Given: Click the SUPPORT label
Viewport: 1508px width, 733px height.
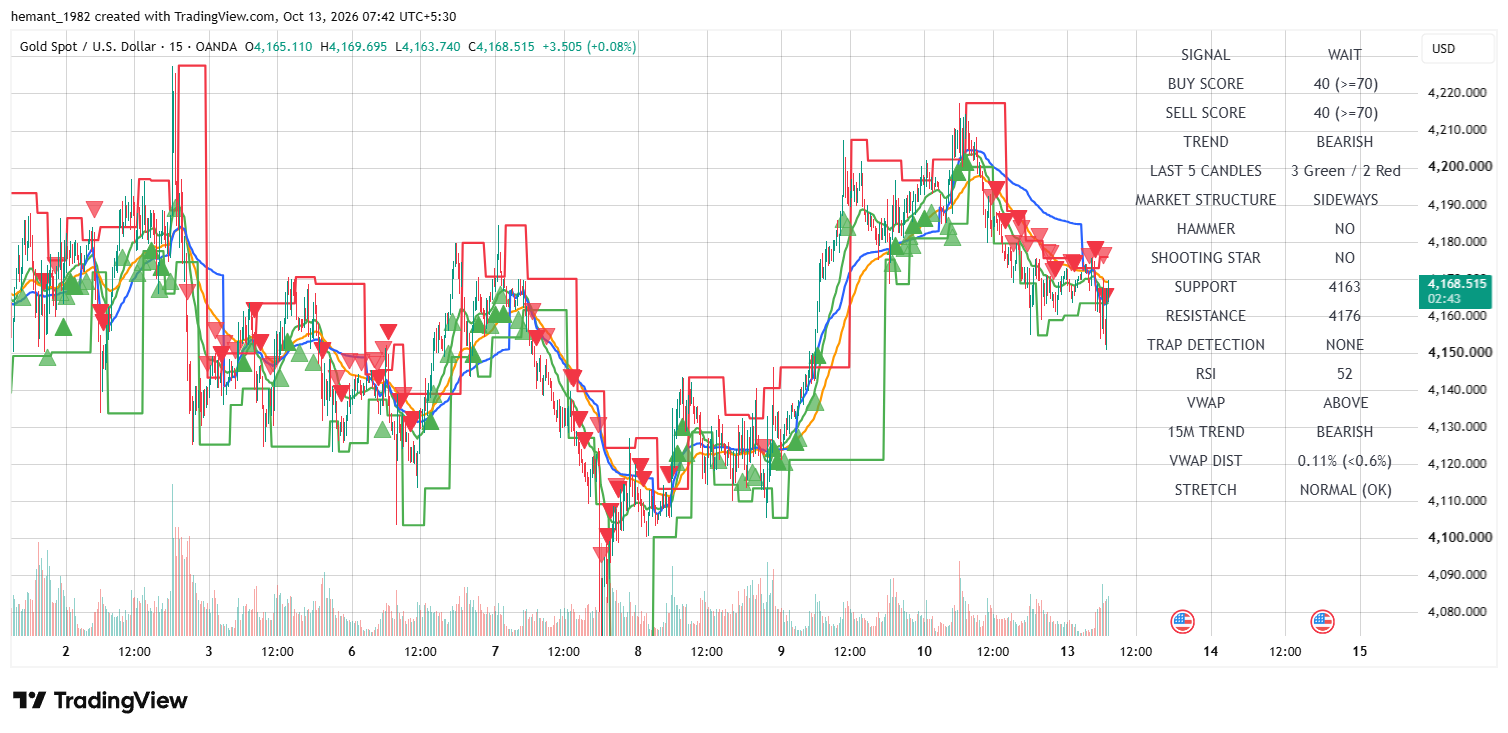Looking at the screenshot, I should point(1205,287).
